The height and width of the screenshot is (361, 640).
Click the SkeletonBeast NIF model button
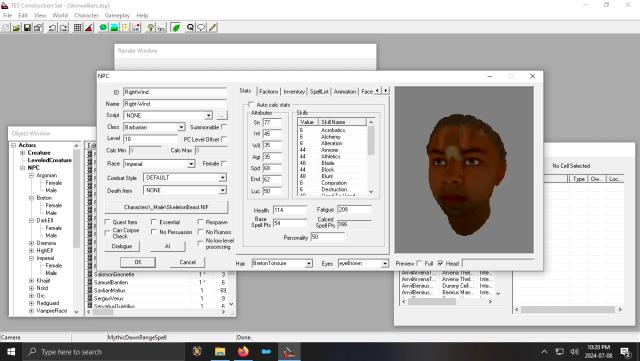point(166,207)
